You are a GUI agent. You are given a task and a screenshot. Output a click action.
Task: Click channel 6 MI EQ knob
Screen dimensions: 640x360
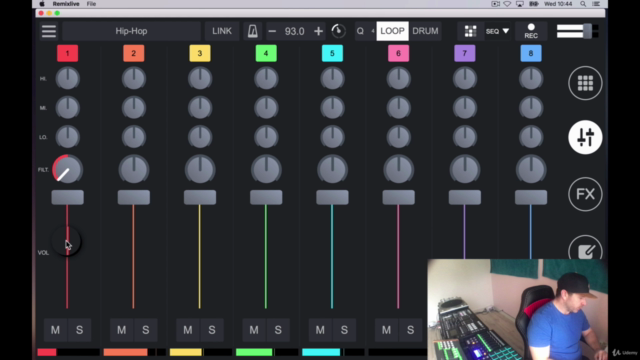398,108
